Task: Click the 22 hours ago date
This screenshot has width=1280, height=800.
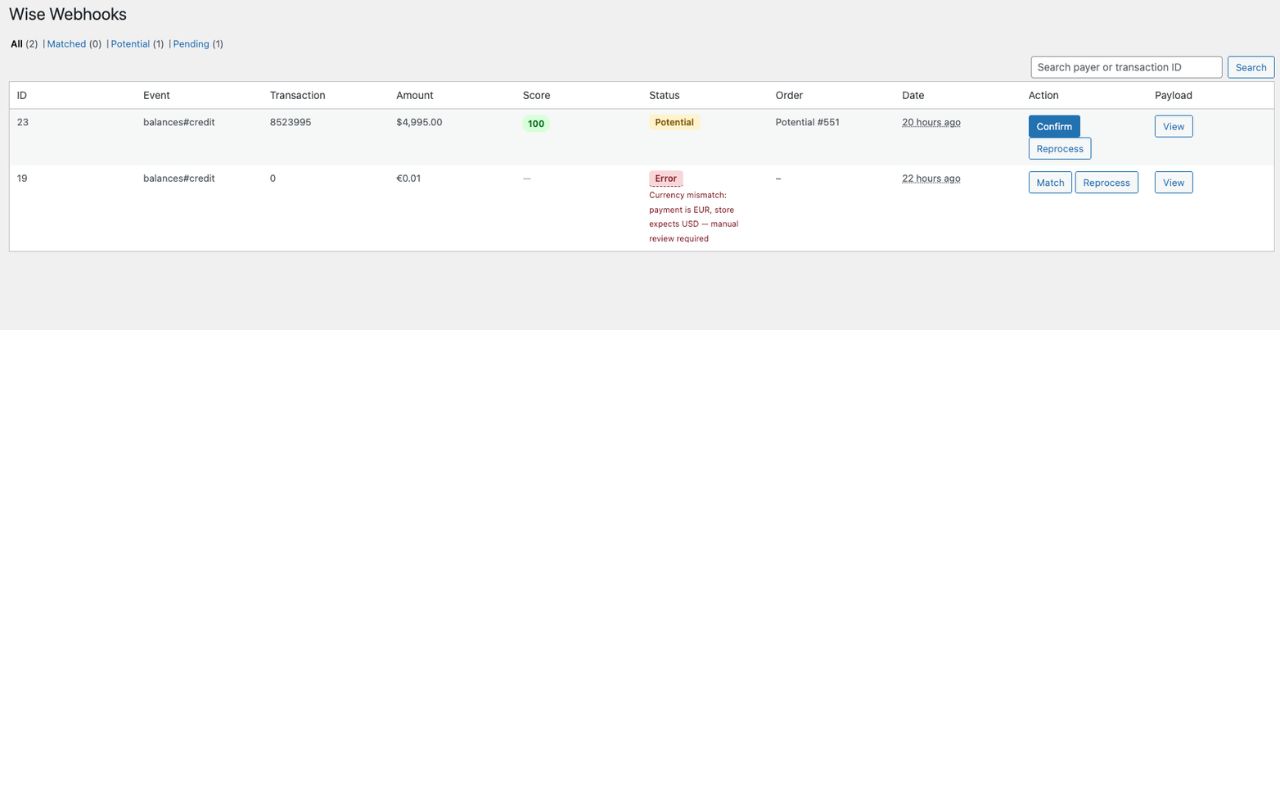Action: click(x=931, y=178)
